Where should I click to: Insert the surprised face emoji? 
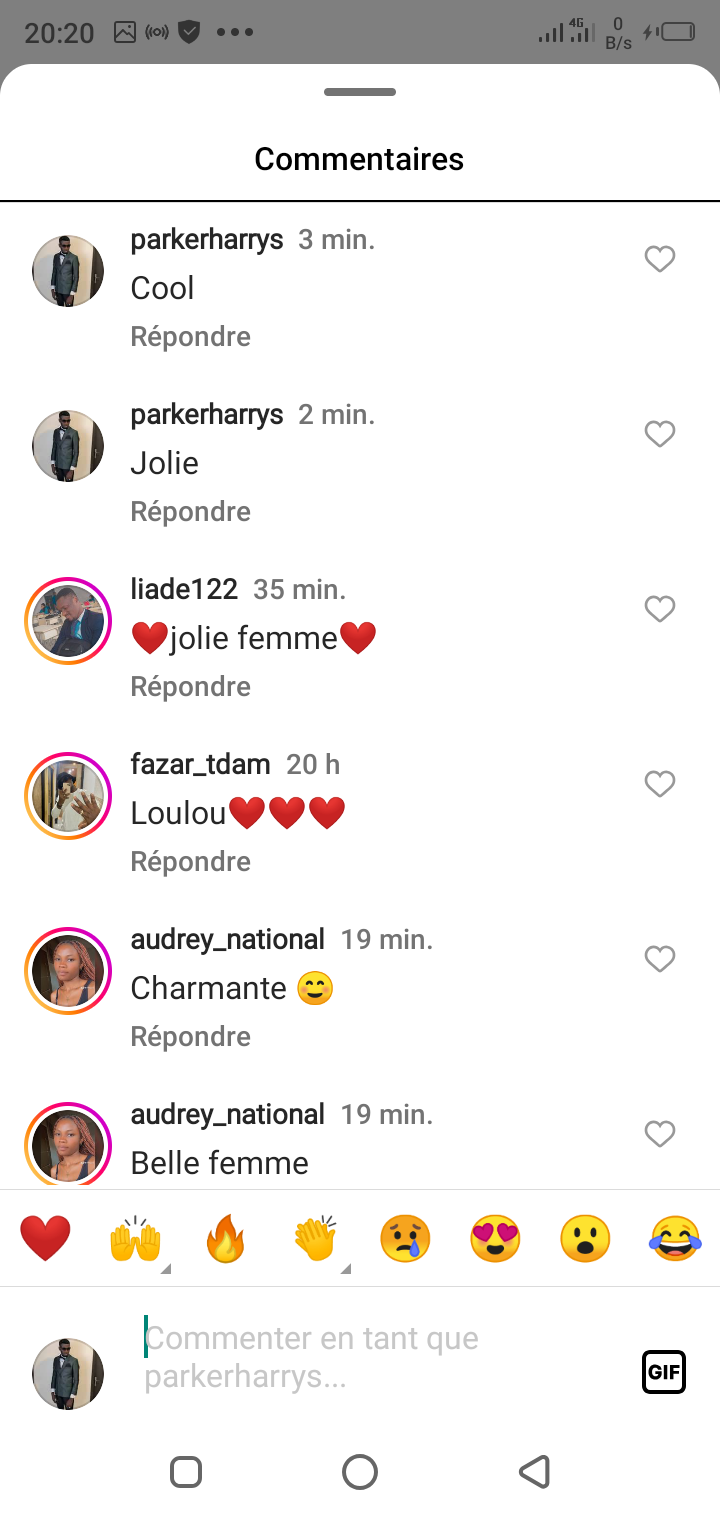click(x=585, y=1240)
